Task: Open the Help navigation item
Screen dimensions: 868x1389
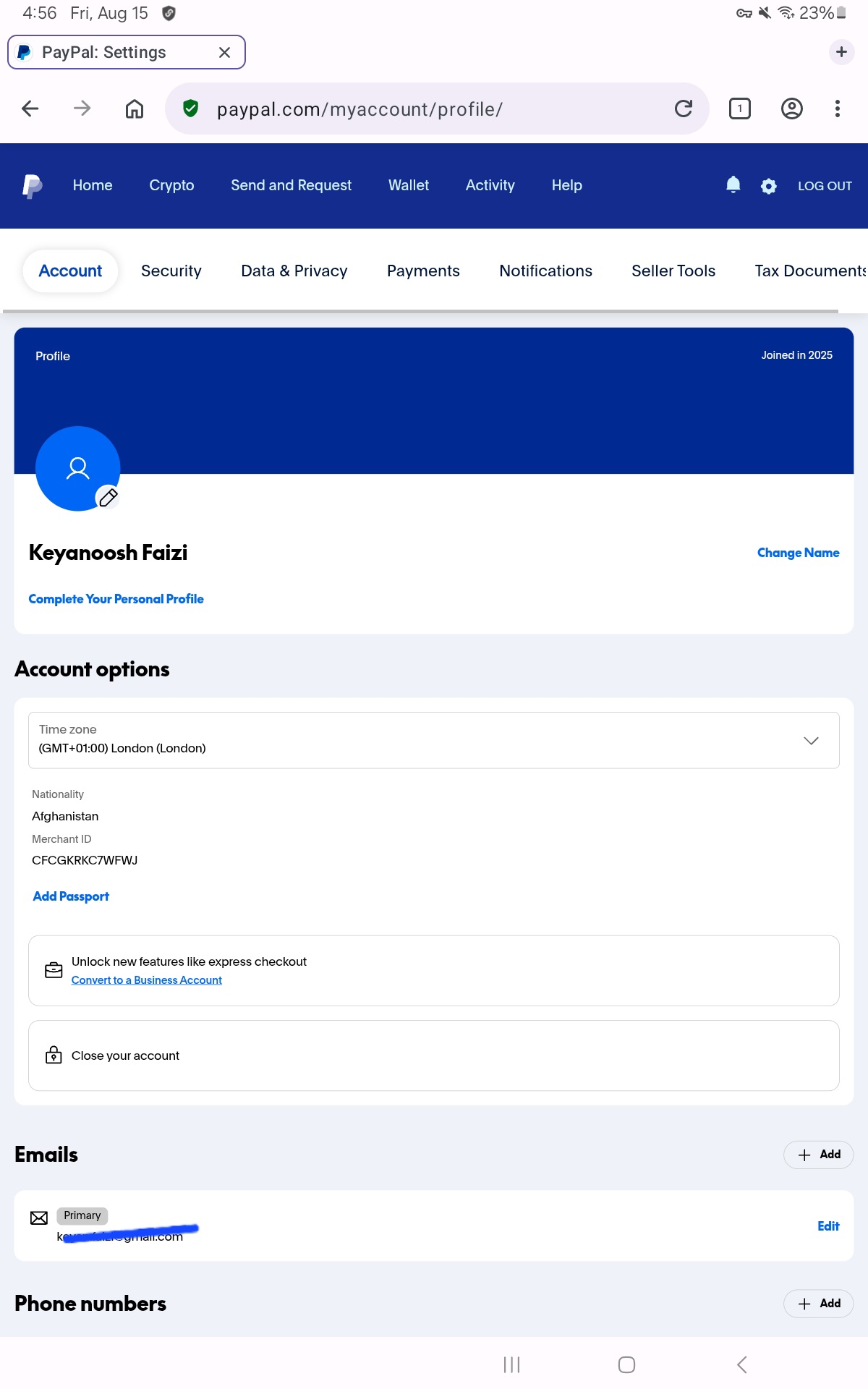Action: [567, 185]
